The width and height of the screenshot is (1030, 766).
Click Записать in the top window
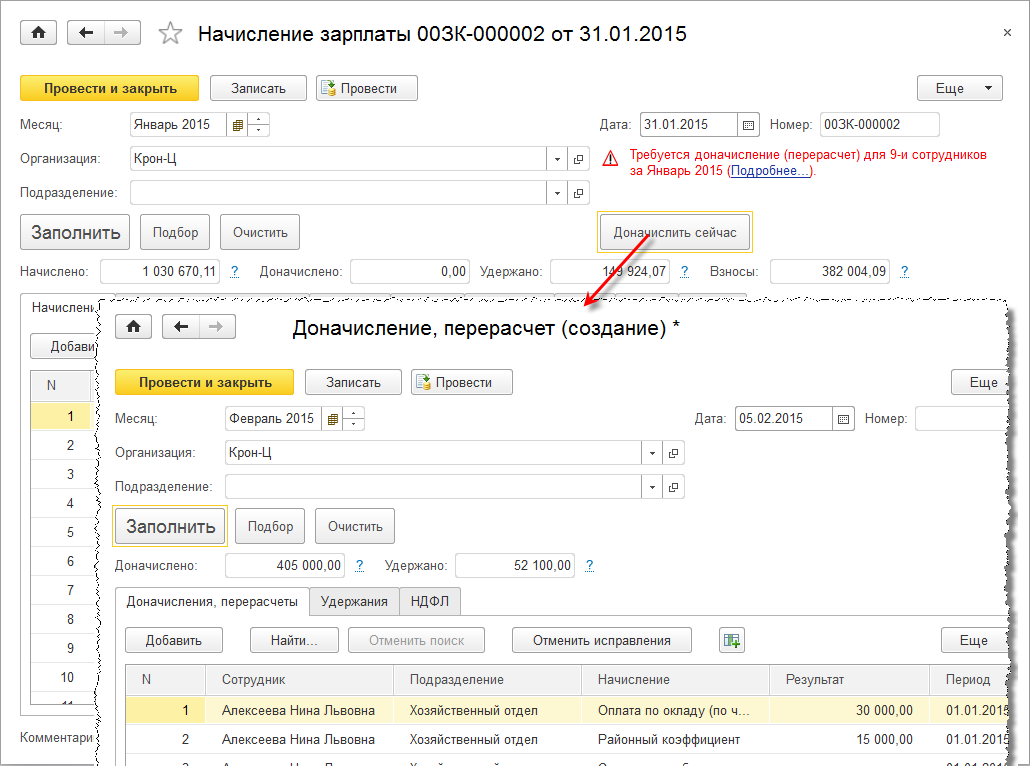[258, 88]
